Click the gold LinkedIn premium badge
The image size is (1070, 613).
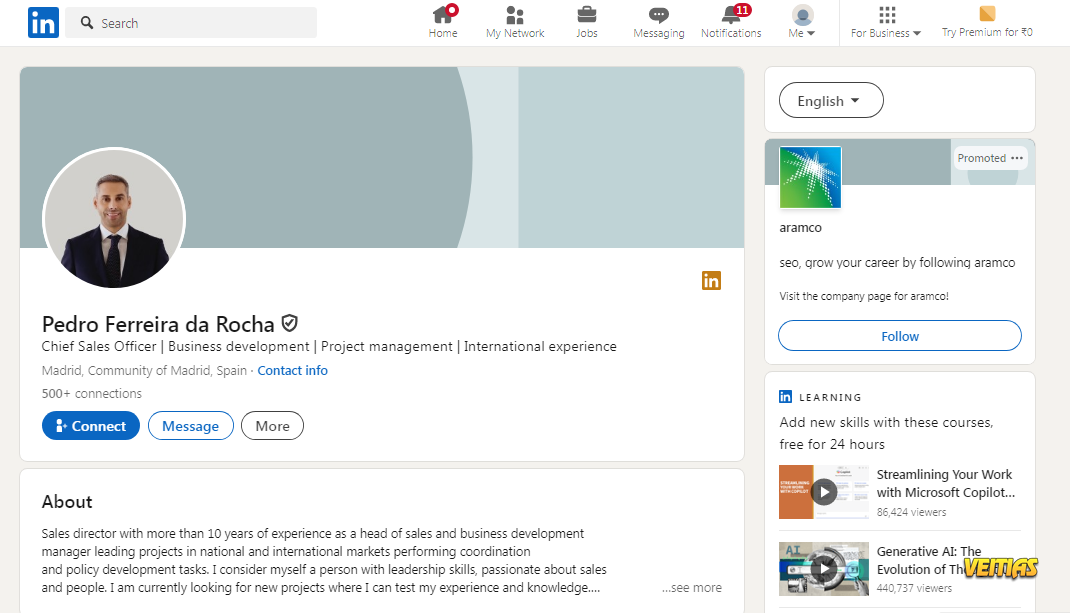pyautogui.click(x=711, y=281)
